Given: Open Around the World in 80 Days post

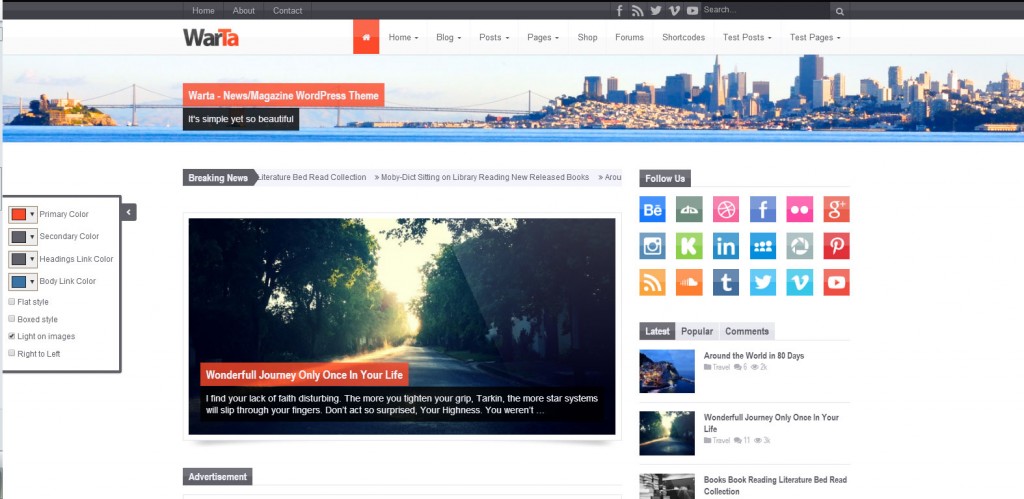Looking at the screenshot, I should [x=754, y=356].
